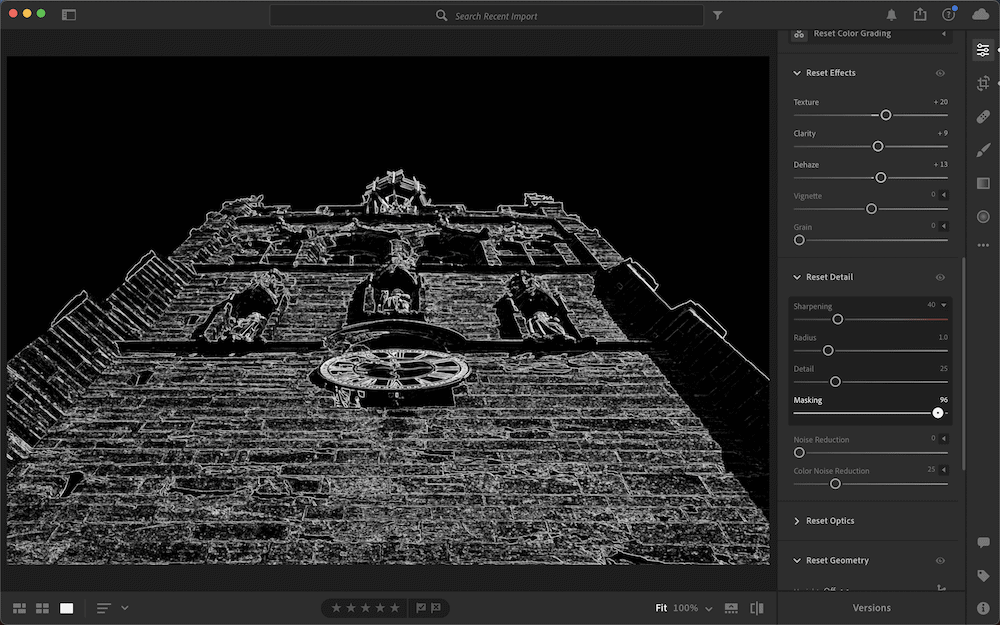Switch to photo grid view
This screenshot has width=1000, height=625.
click(x=19, y=608)
